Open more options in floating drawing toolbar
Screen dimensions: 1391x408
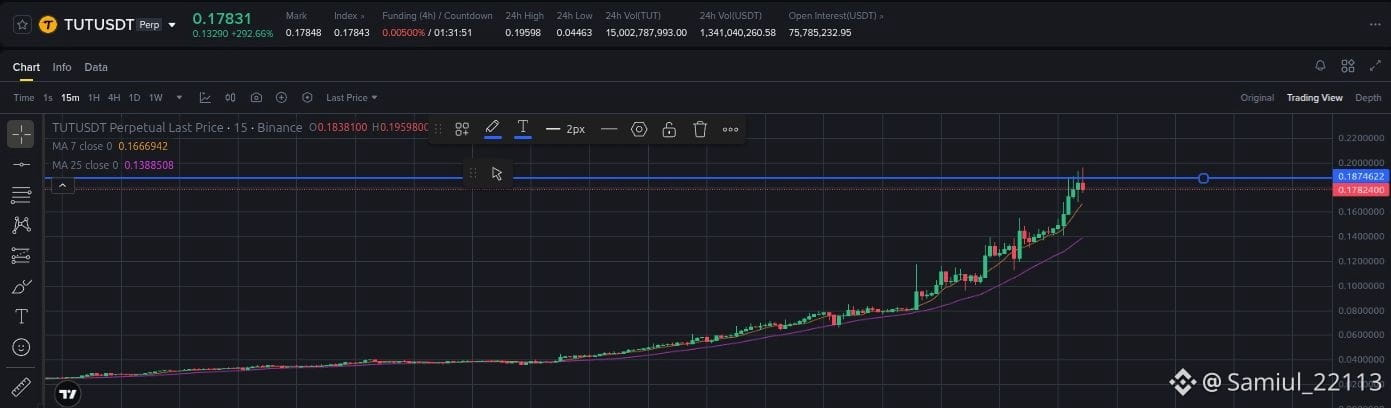[x=731, y=129]
